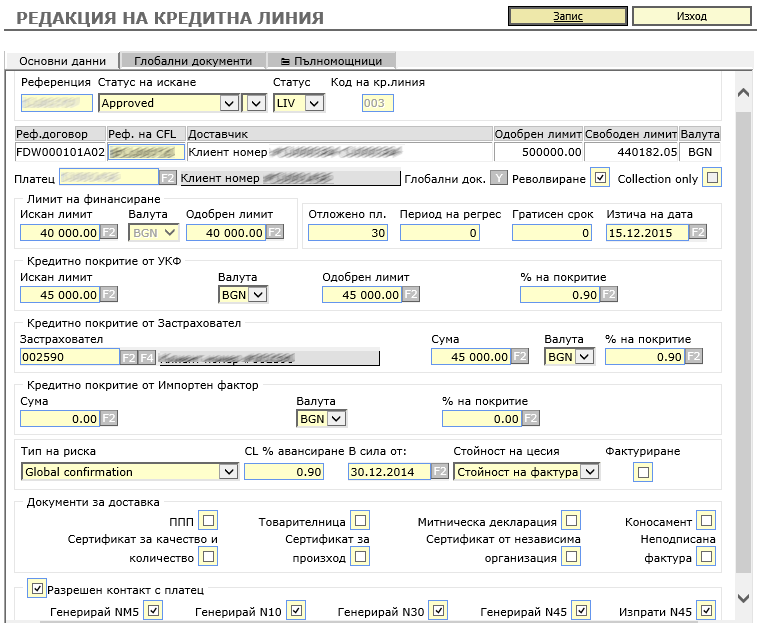Click F2 beside insurer % на покритие
This screenshot has width=757, height=623.
pos(694,356)
